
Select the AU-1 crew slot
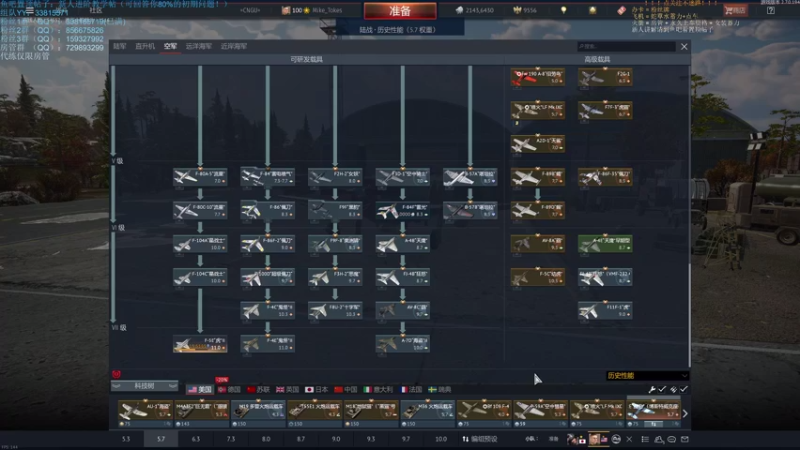[x=145, y=413]
